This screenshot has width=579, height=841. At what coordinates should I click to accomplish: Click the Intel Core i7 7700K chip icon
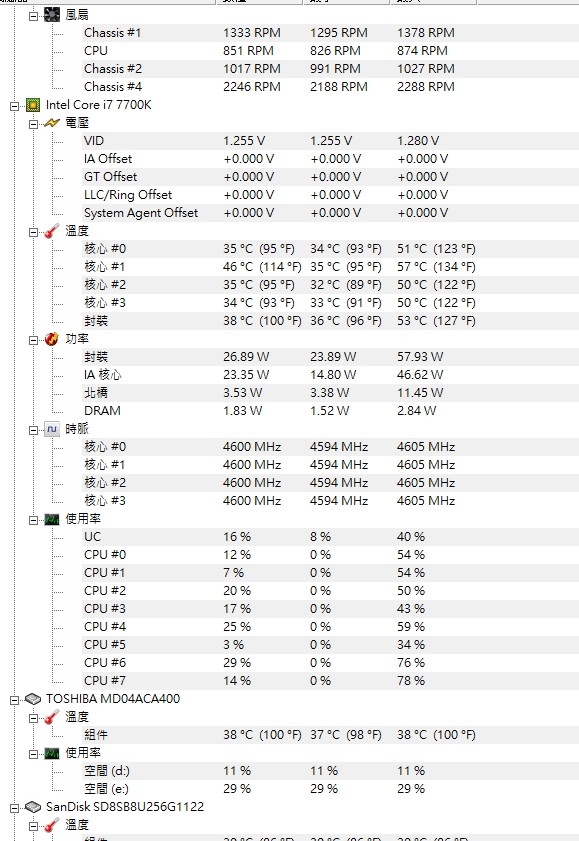33,105
